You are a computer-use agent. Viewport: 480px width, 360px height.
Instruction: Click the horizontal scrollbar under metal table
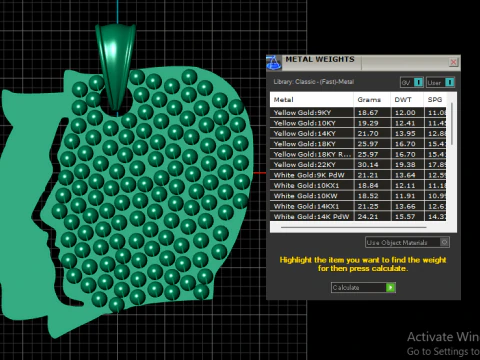[x=354, y=227]
